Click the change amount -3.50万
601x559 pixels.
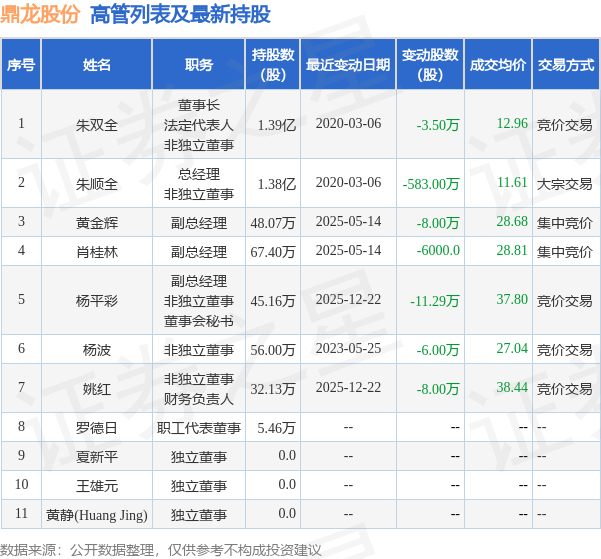(438, 125)
